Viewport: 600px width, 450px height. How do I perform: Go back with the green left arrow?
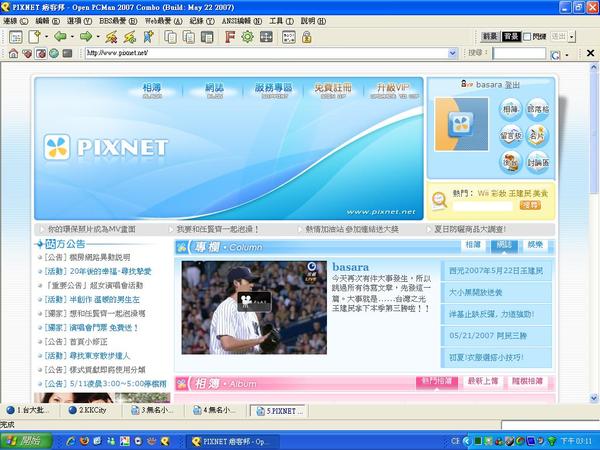60,37
